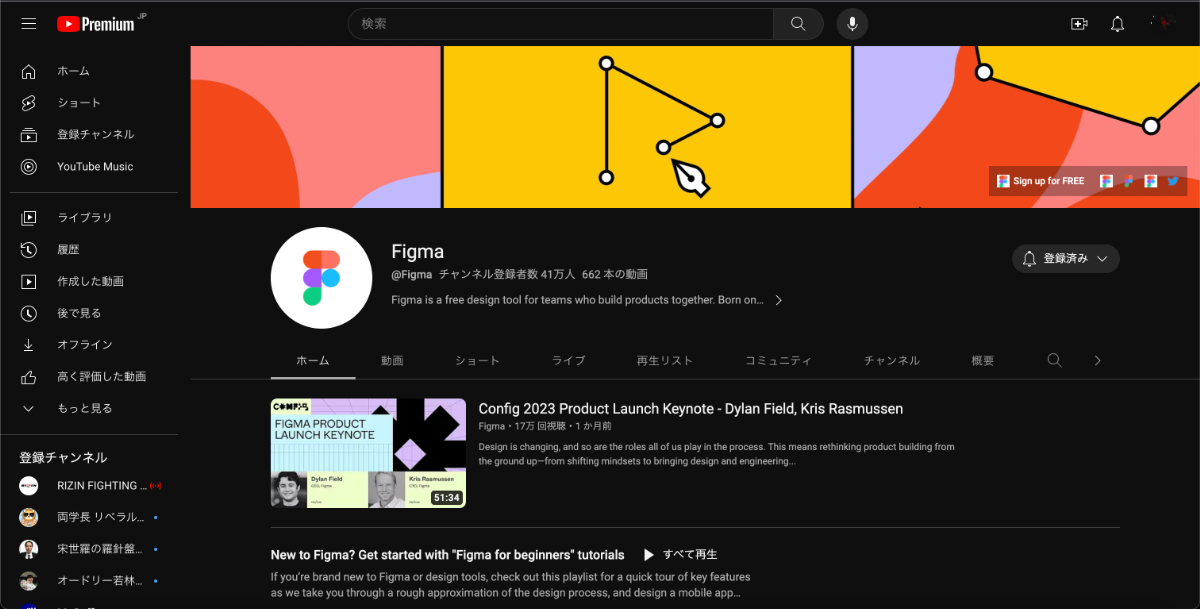The image size is (1200, 609).
Task: Switch to the コミュニティ tab
Action: 778,360
